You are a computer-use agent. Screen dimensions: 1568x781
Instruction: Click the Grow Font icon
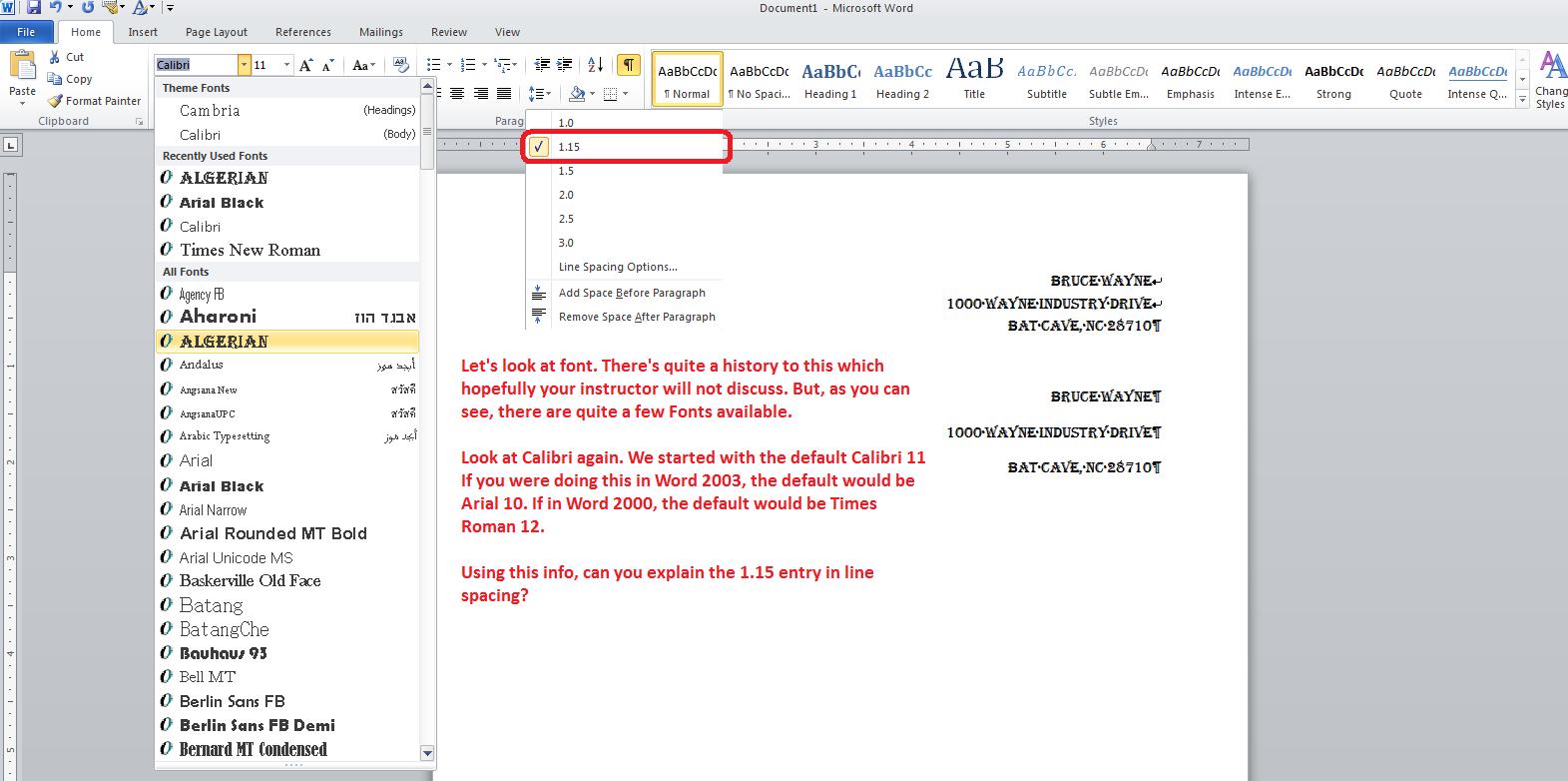pos(306,65)
